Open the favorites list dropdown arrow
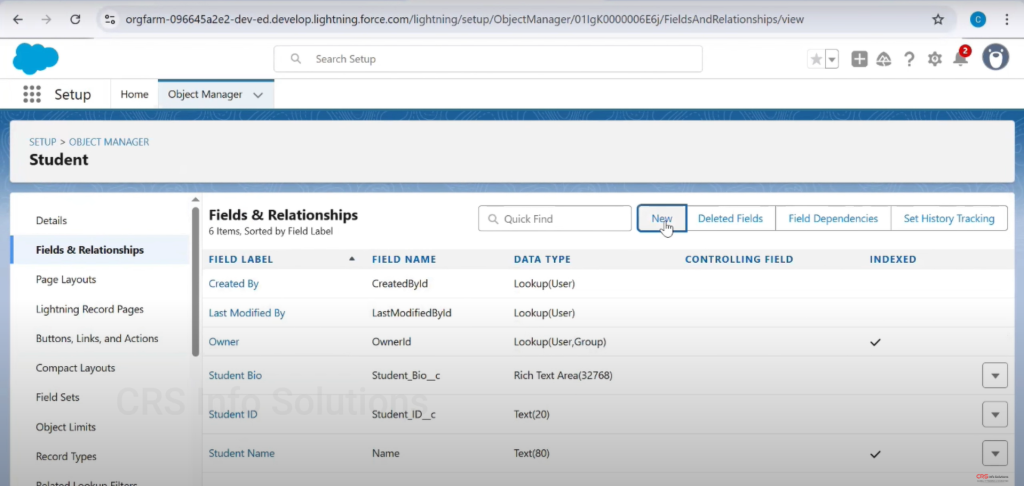 click(832, 59)
